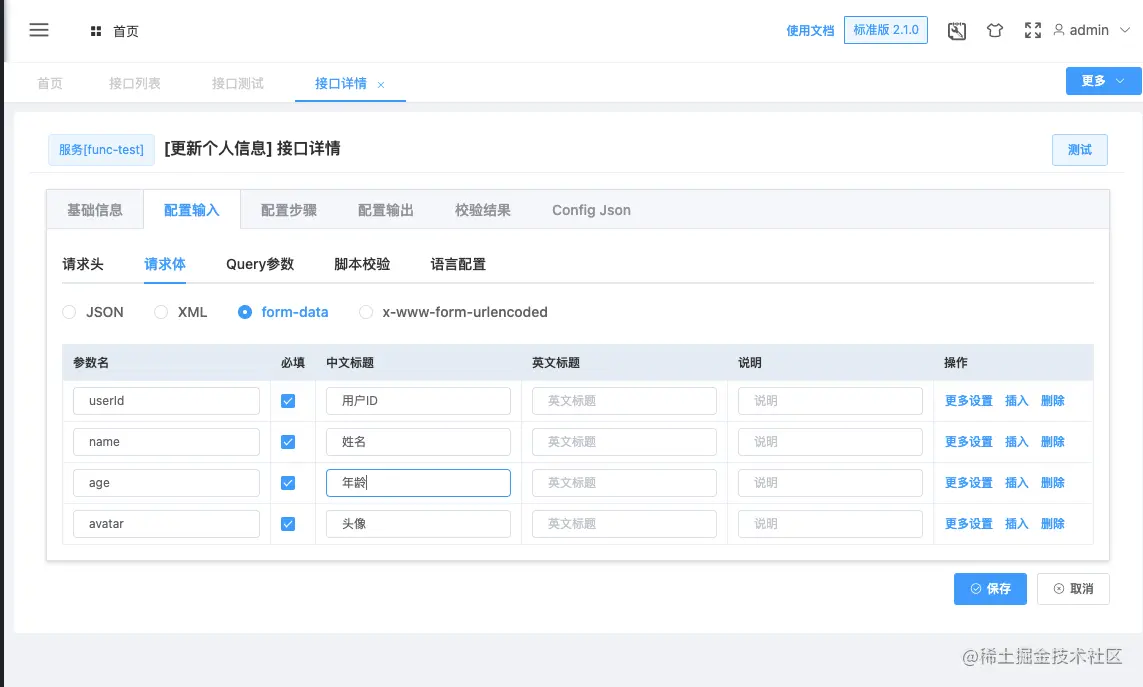Uncheck required checkbox for avatar row
Viewport: 1143px width, 687px height.
[288, 524]
